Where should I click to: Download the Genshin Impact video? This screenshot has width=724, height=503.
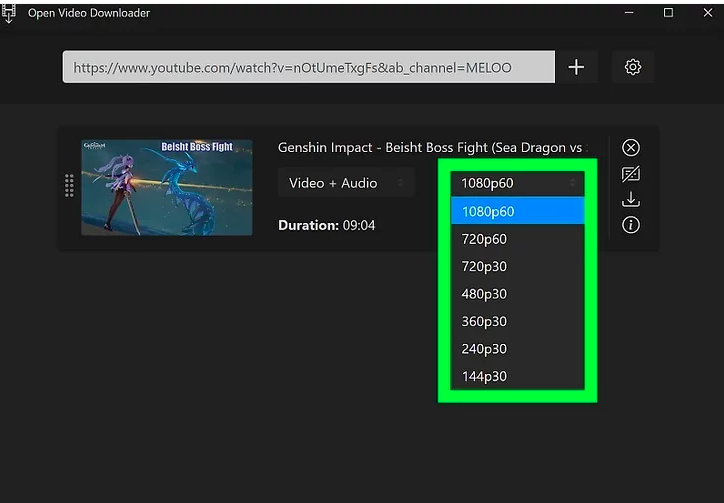pyautogui.click(x=631, y=200)
